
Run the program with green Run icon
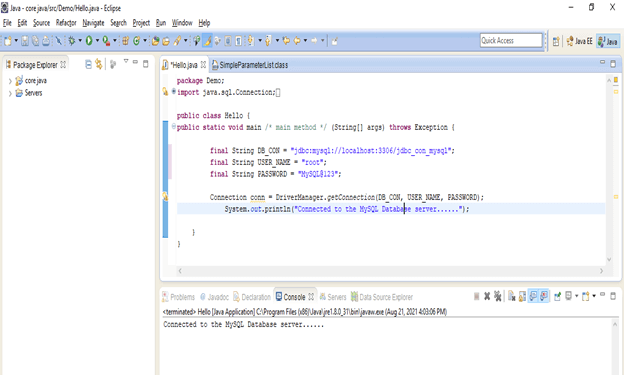click(89, 41)
